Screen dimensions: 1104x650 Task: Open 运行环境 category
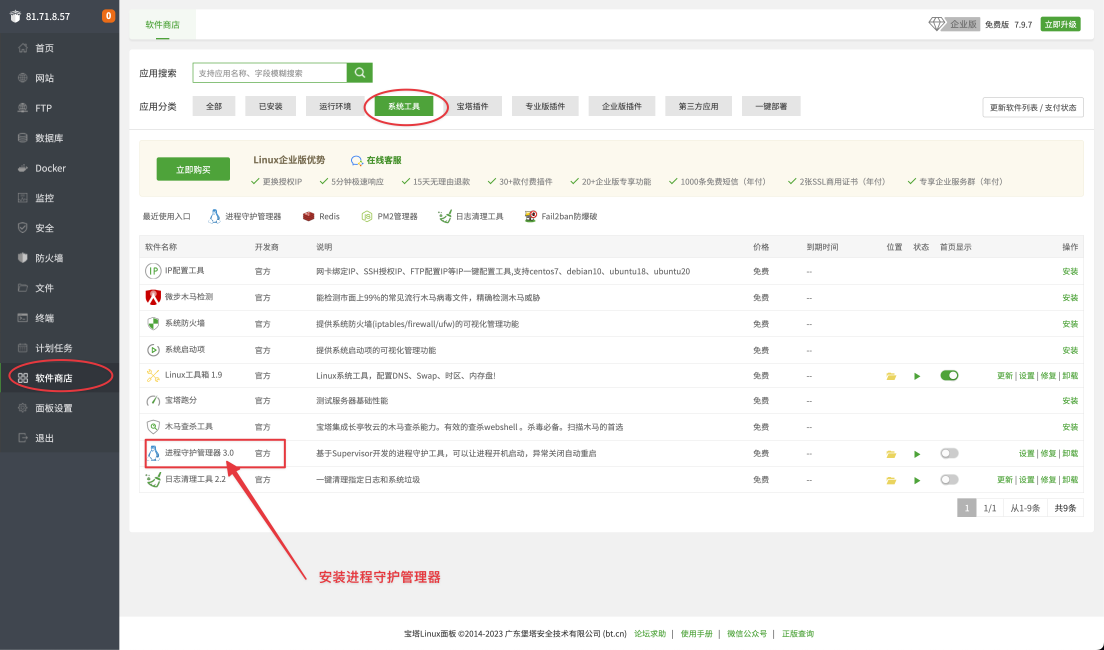click(x=335, y=106)
